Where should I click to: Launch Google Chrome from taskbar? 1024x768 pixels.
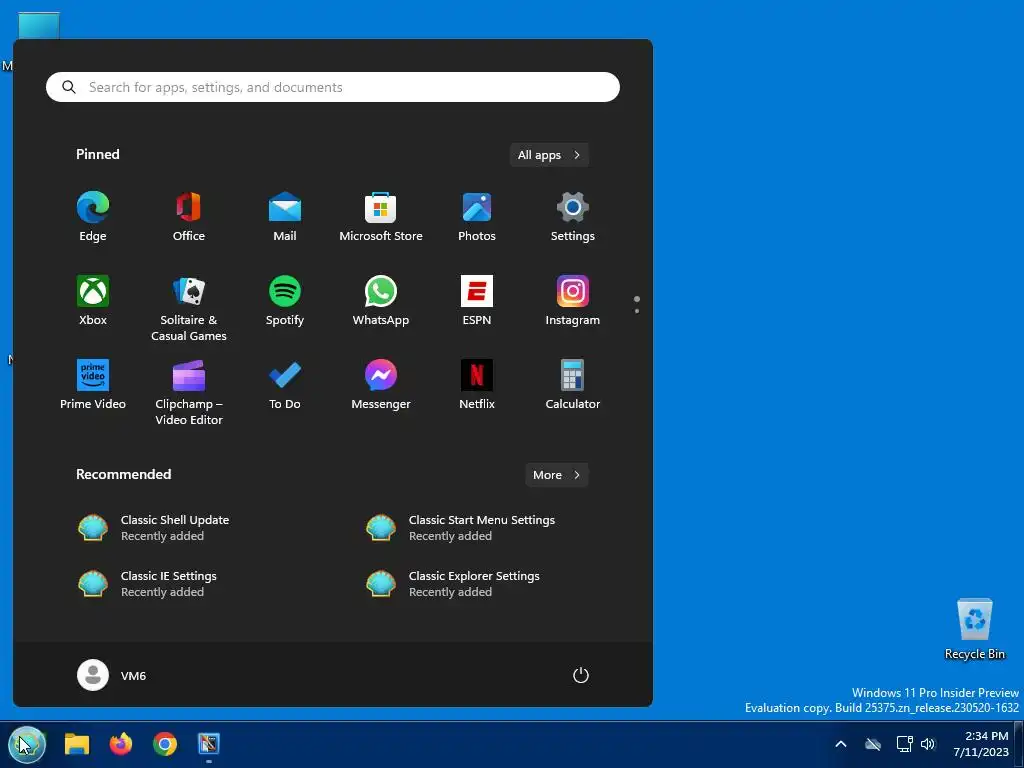click(x=165, y=744)
